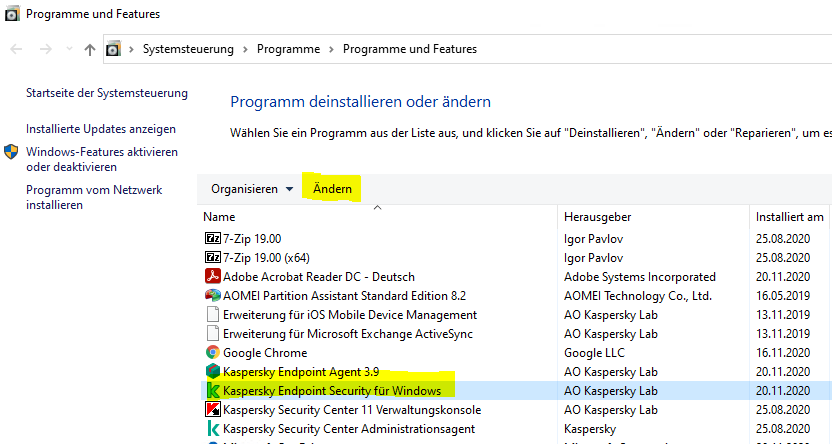Select Systemsteuerung breadcrumb segment
This screenshot has height=444, width=832.
point(188,49)
